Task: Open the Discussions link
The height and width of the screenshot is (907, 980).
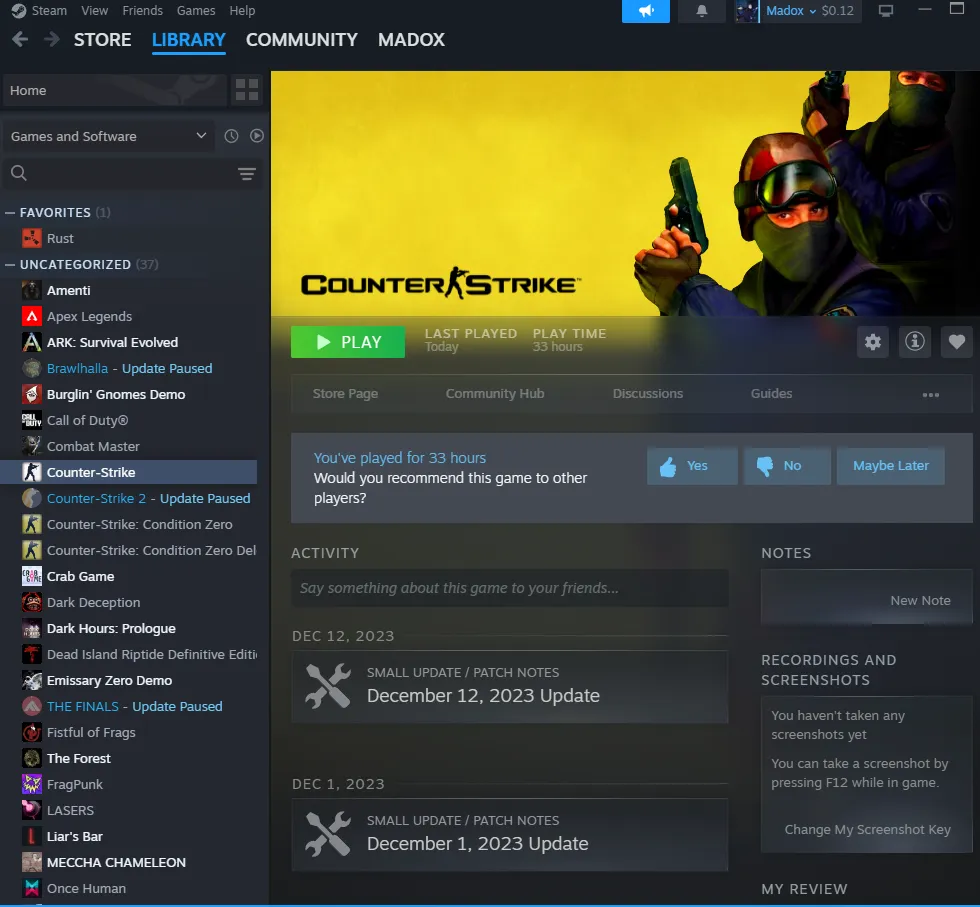Action: [648, 394]
